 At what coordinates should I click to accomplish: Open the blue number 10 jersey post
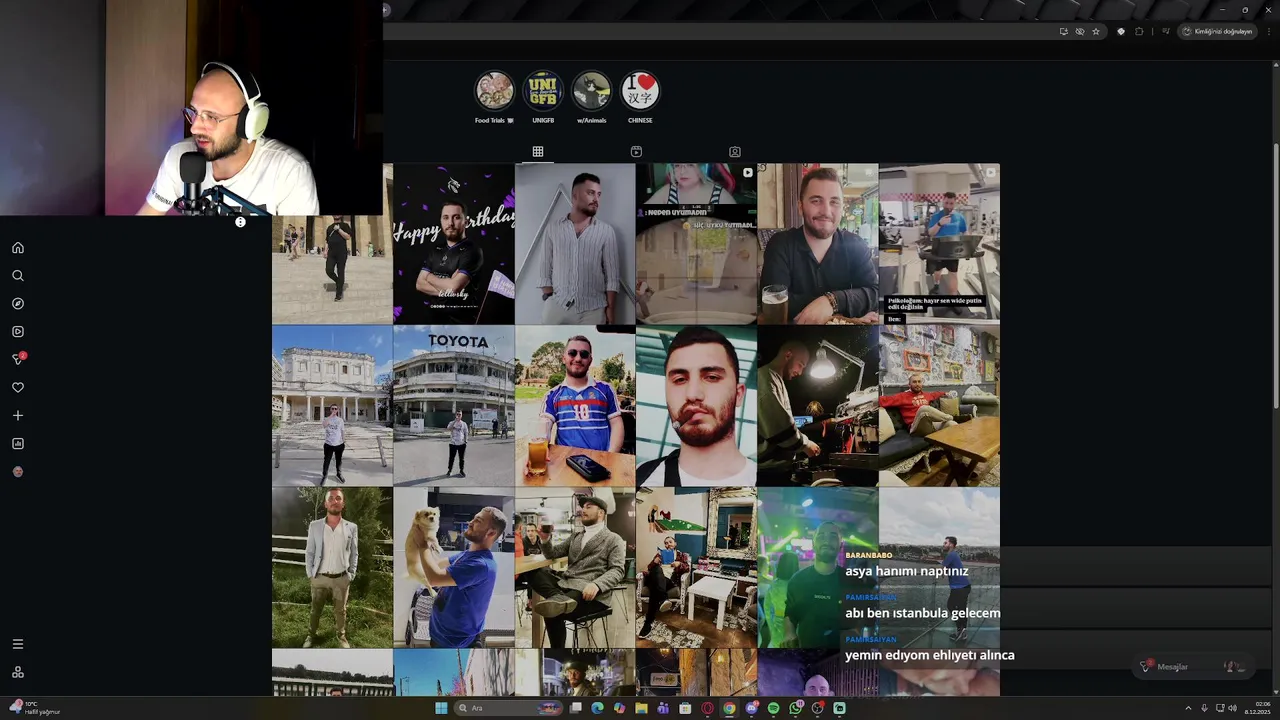pyautogui.click(x=575, y=406)
